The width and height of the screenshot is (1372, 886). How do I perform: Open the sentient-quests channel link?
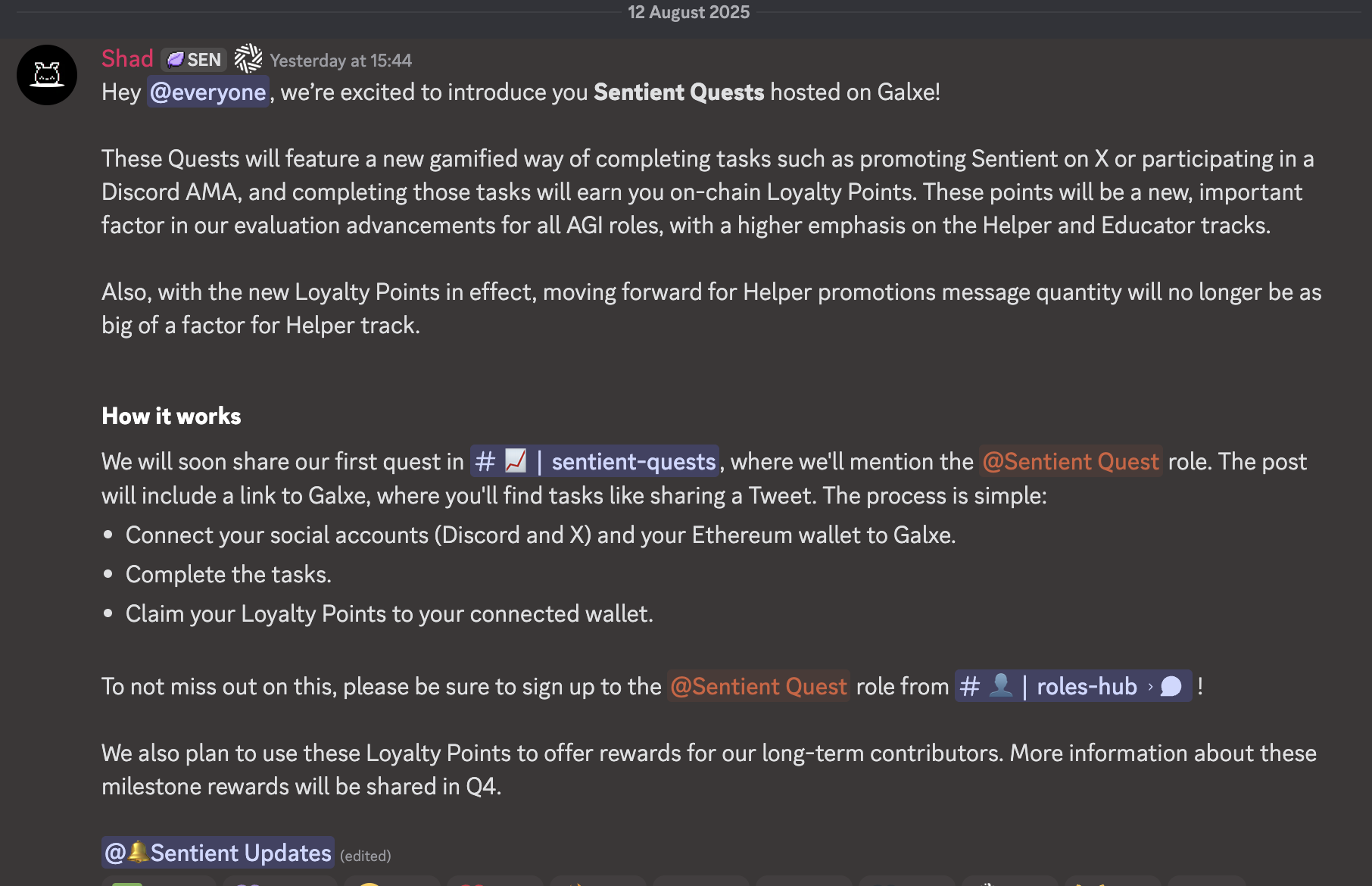pyautogui.click(x=633, y=462)
